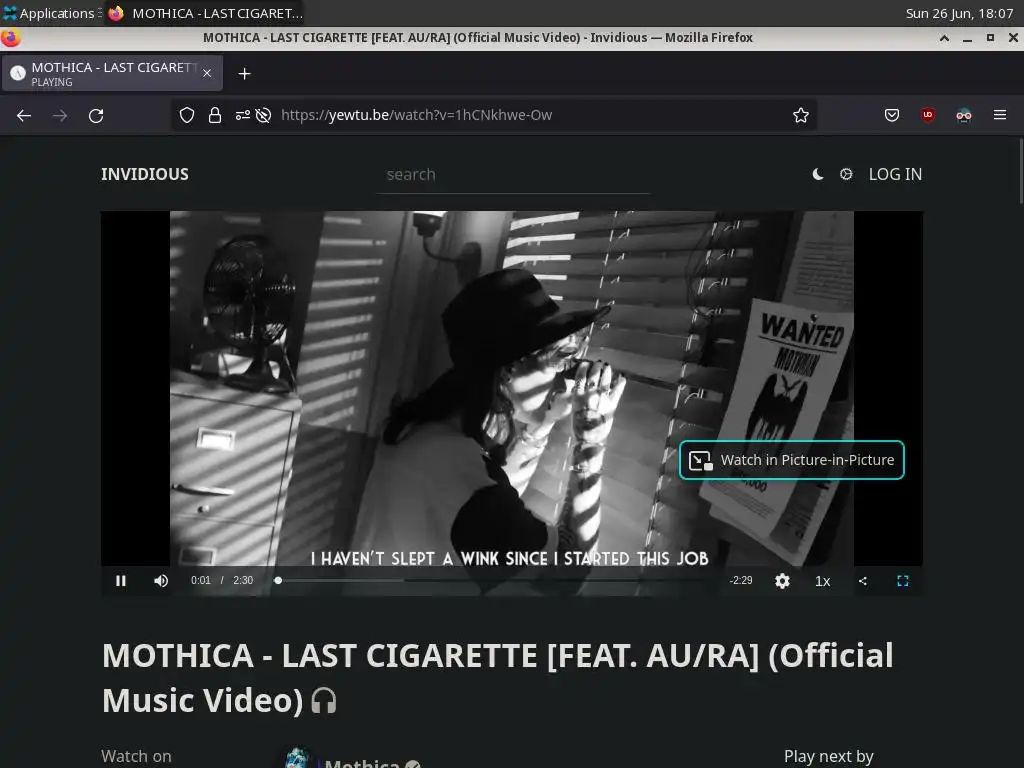
Task: Go back using the browser back arrow
Action: pos(24,116)
